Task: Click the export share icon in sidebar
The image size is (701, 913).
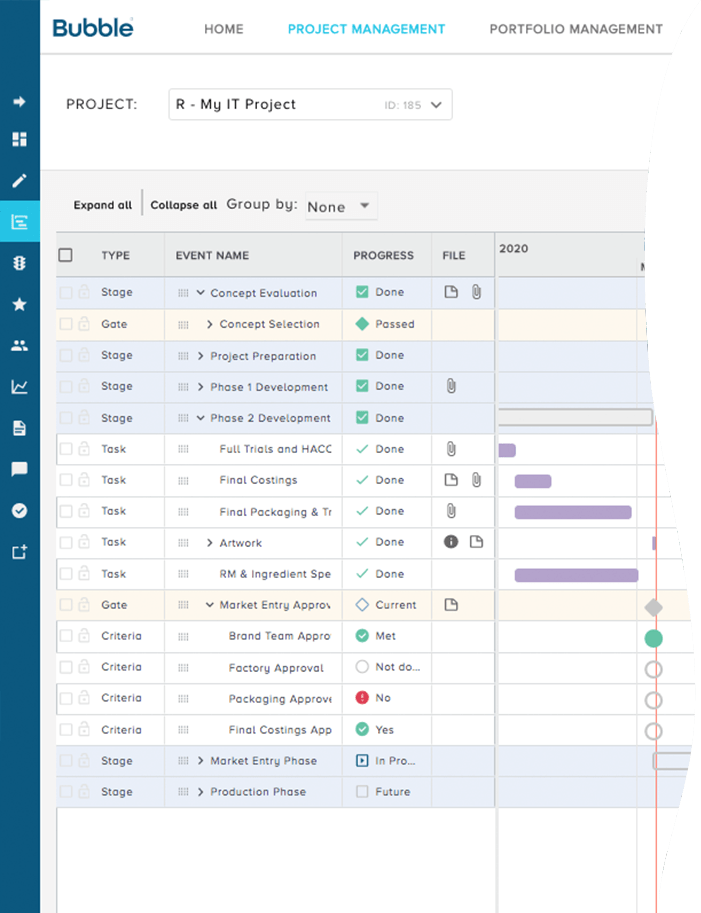Action: point(19,551)
